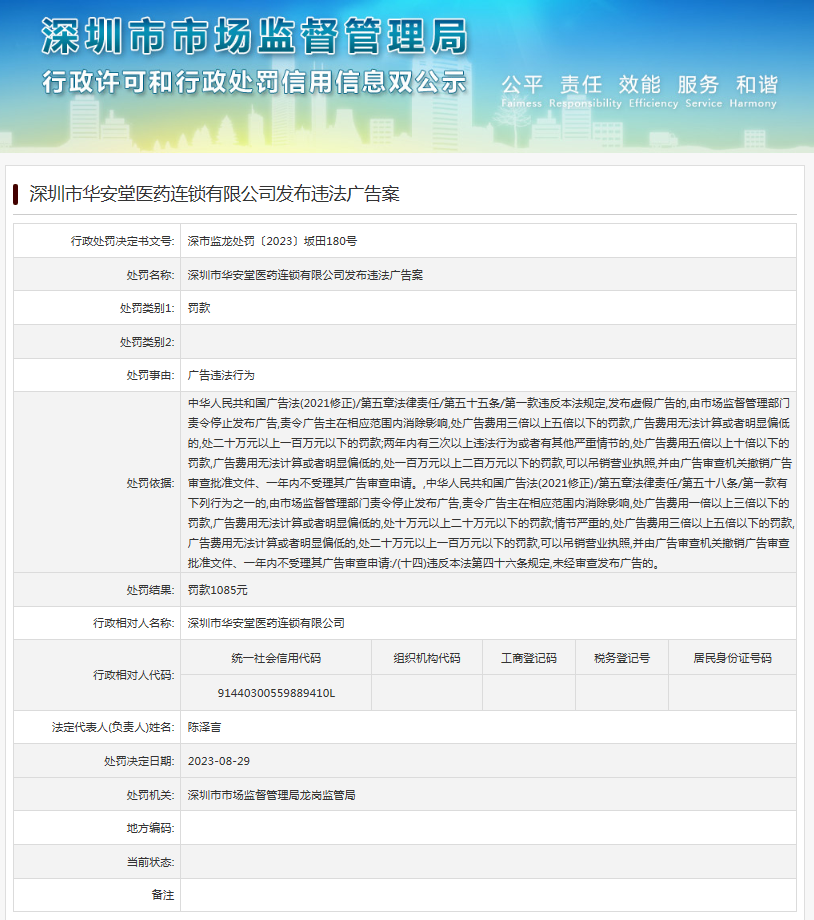The width and height of the screenshot is (814, 920).
Task: Click the 广告违法行为 value
Action: point(221,376)
